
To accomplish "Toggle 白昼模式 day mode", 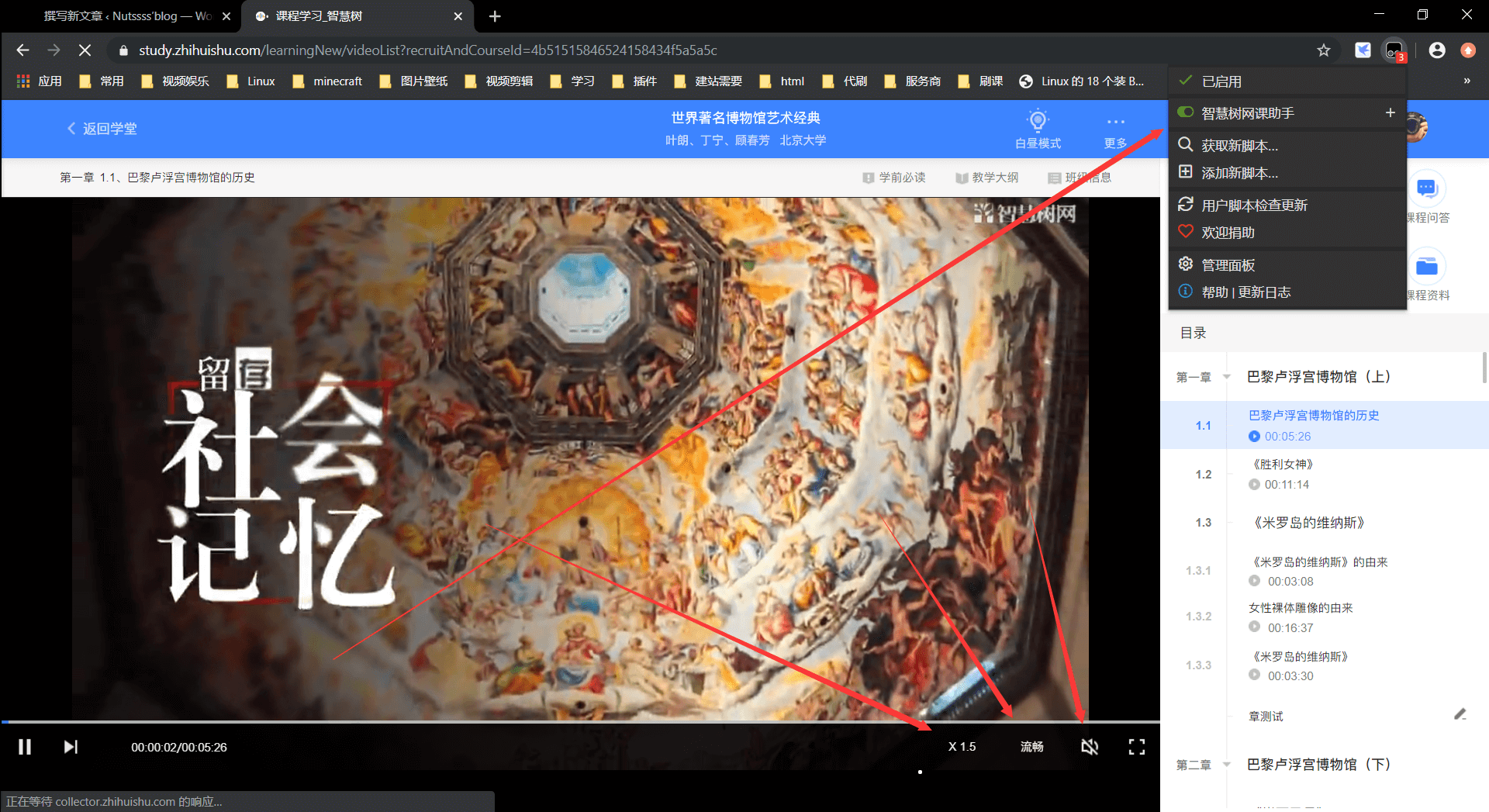I will click(x=1038, y=130).
